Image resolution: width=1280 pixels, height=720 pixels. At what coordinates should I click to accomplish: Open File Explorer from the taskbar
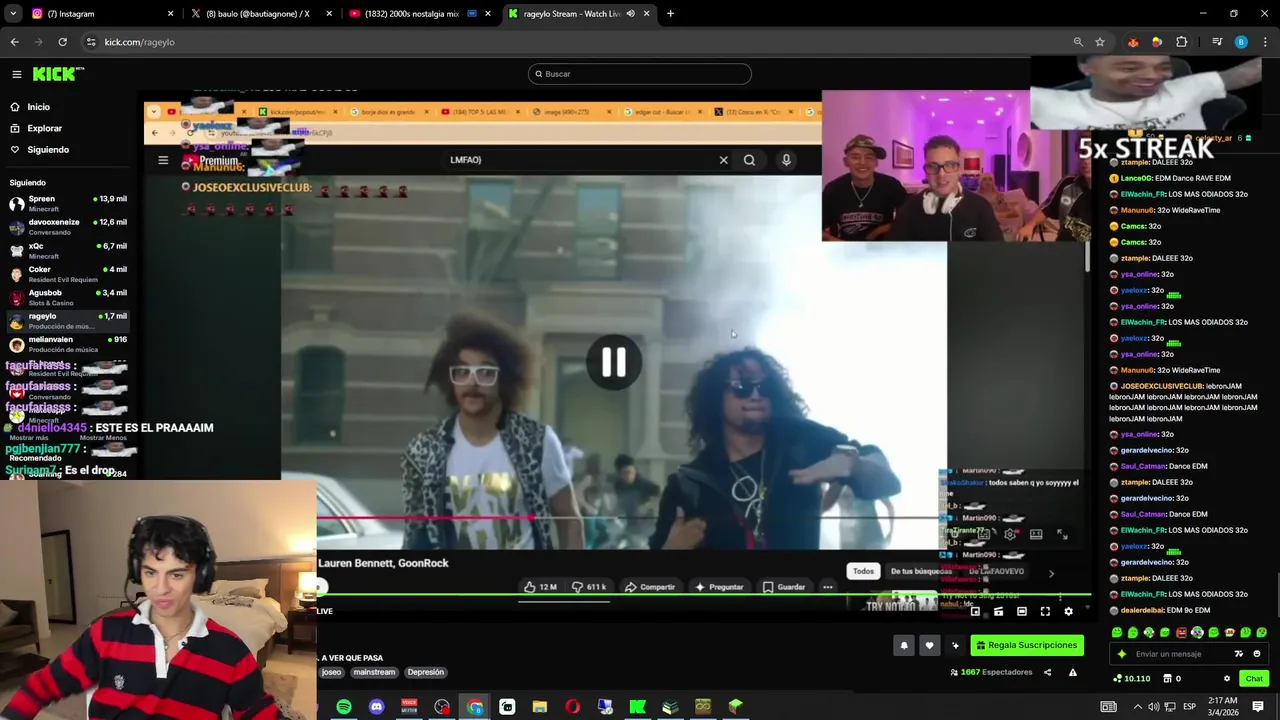click(540, 707)
